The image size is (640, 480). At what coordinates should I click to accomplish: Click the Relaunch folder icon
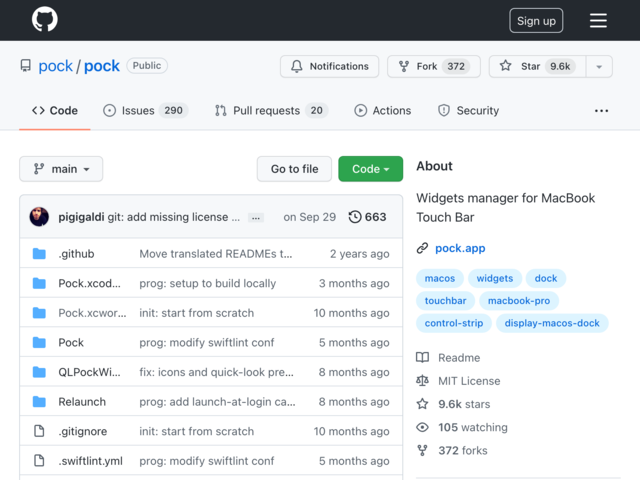39,402
